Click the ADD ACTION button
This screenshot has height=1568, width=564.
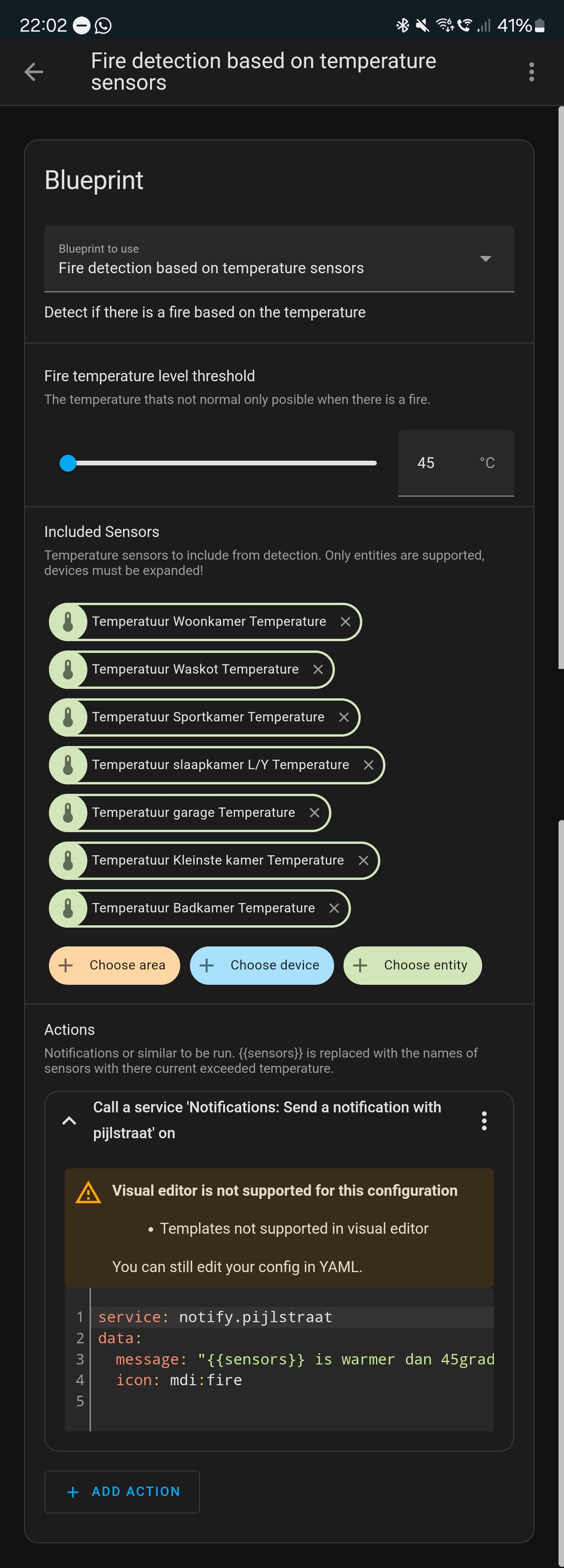121,1492
